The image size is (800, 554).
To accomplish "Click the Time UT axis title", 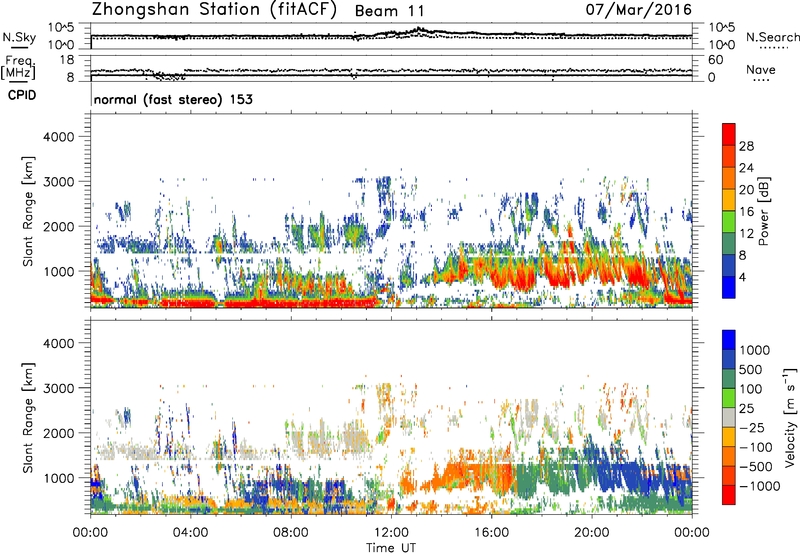I will [391, 547].
